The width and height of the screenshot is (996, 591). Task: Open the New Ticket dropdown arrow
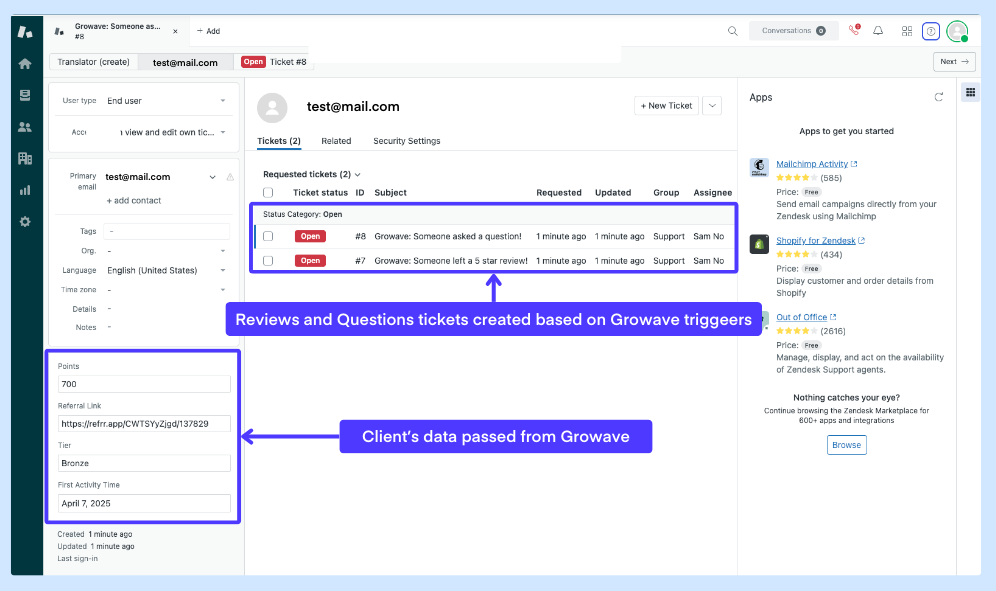(713, 105)
